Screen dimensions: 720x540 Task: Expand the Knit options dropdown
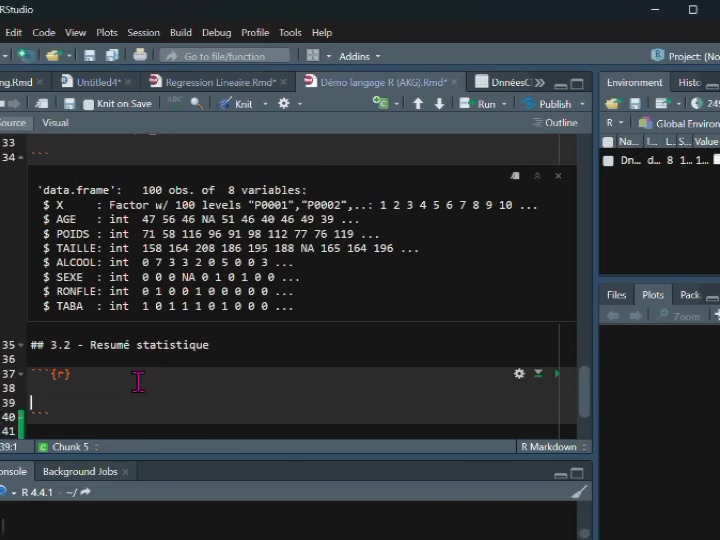coord(265,104)
